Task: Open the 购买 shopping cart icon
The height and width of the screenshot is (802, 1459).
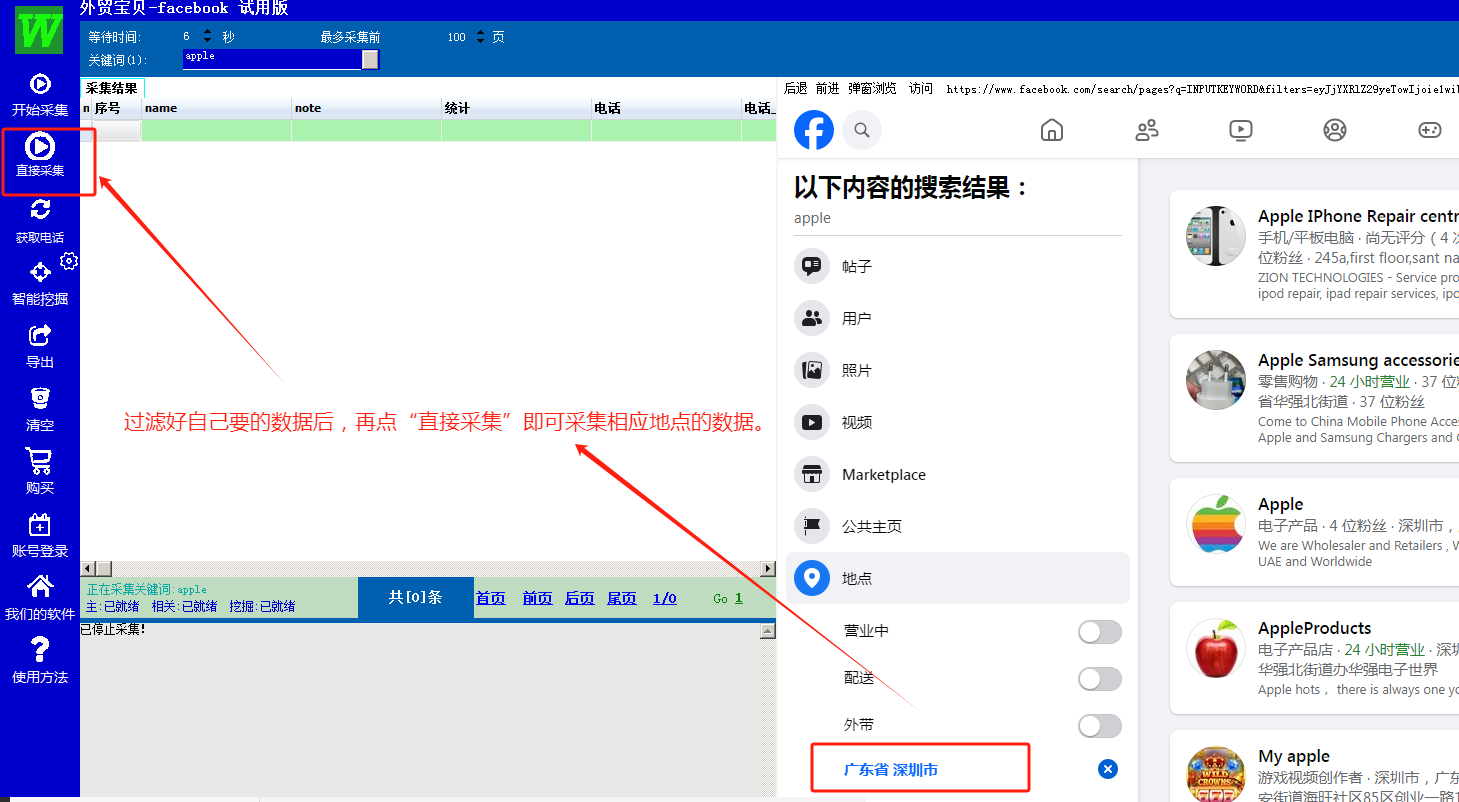Action: click(x=40, y=461)
